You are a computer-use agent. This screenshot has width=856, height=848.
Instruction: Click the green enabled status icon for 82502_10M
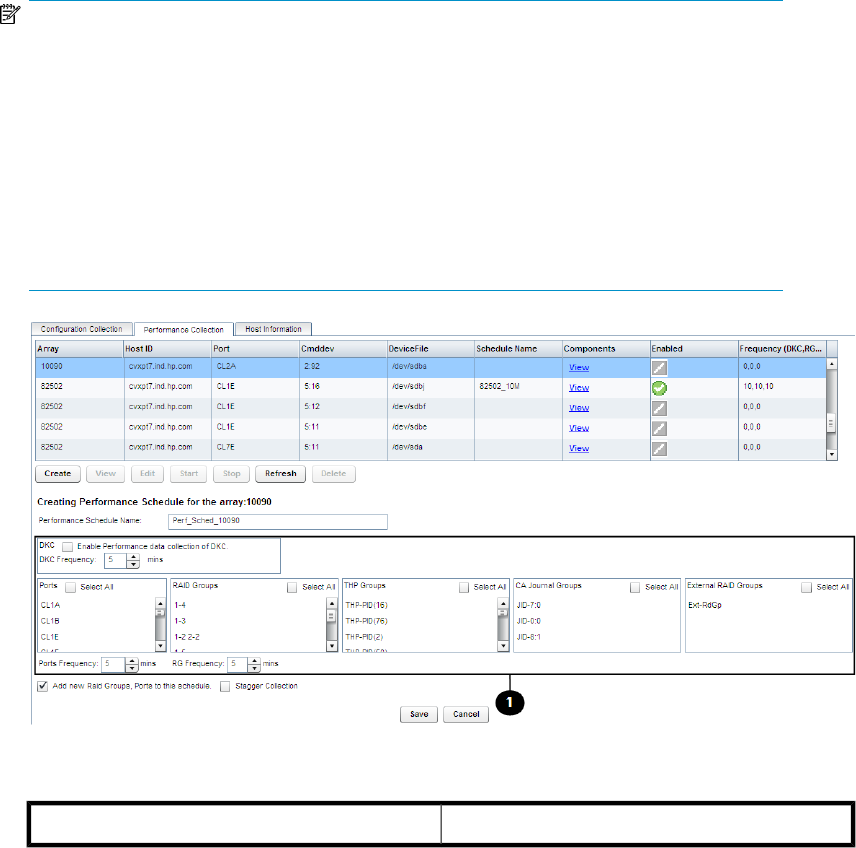point(659,388)
